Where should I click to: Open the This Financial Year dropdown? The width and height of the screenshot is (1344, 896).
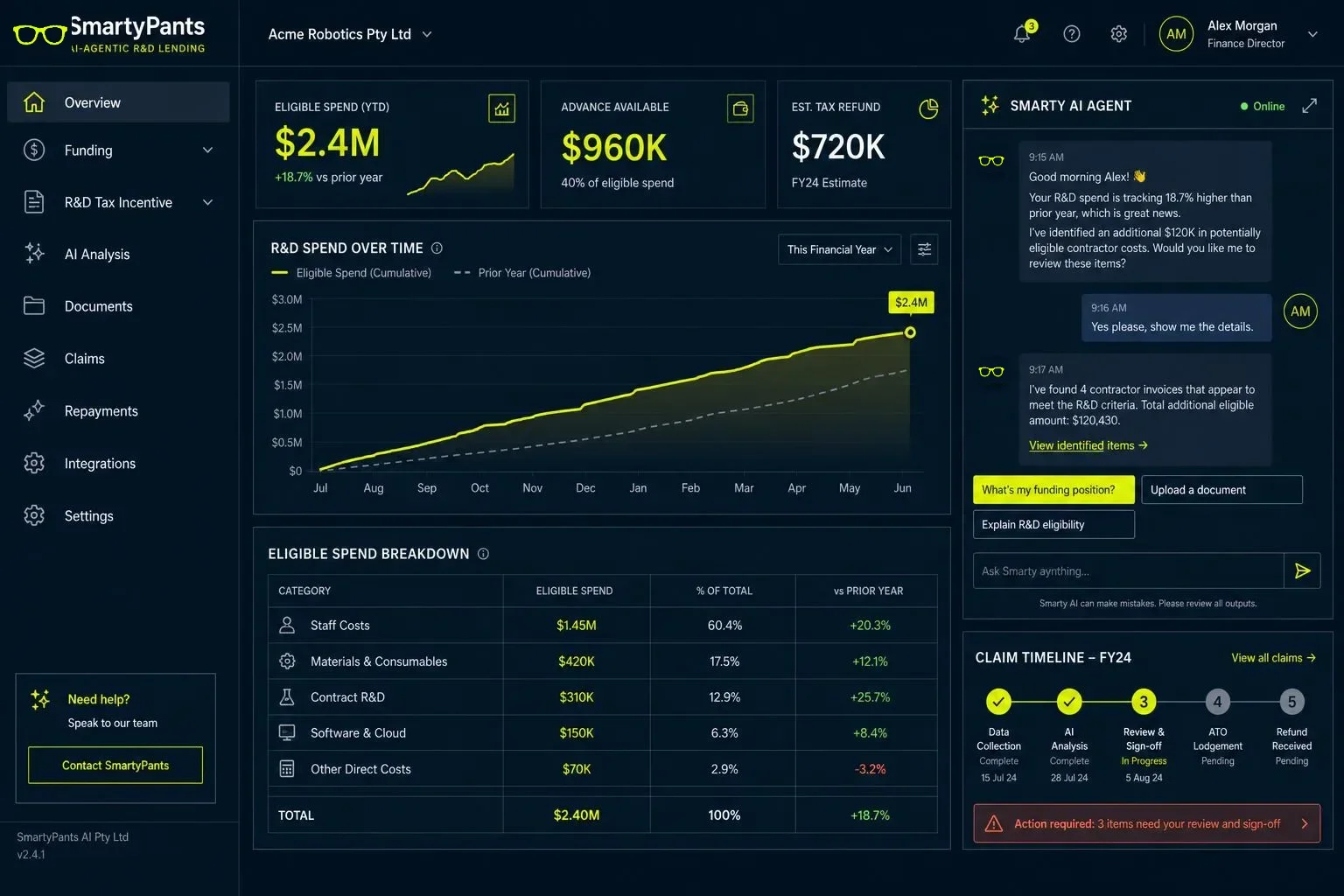pos(839,249)
